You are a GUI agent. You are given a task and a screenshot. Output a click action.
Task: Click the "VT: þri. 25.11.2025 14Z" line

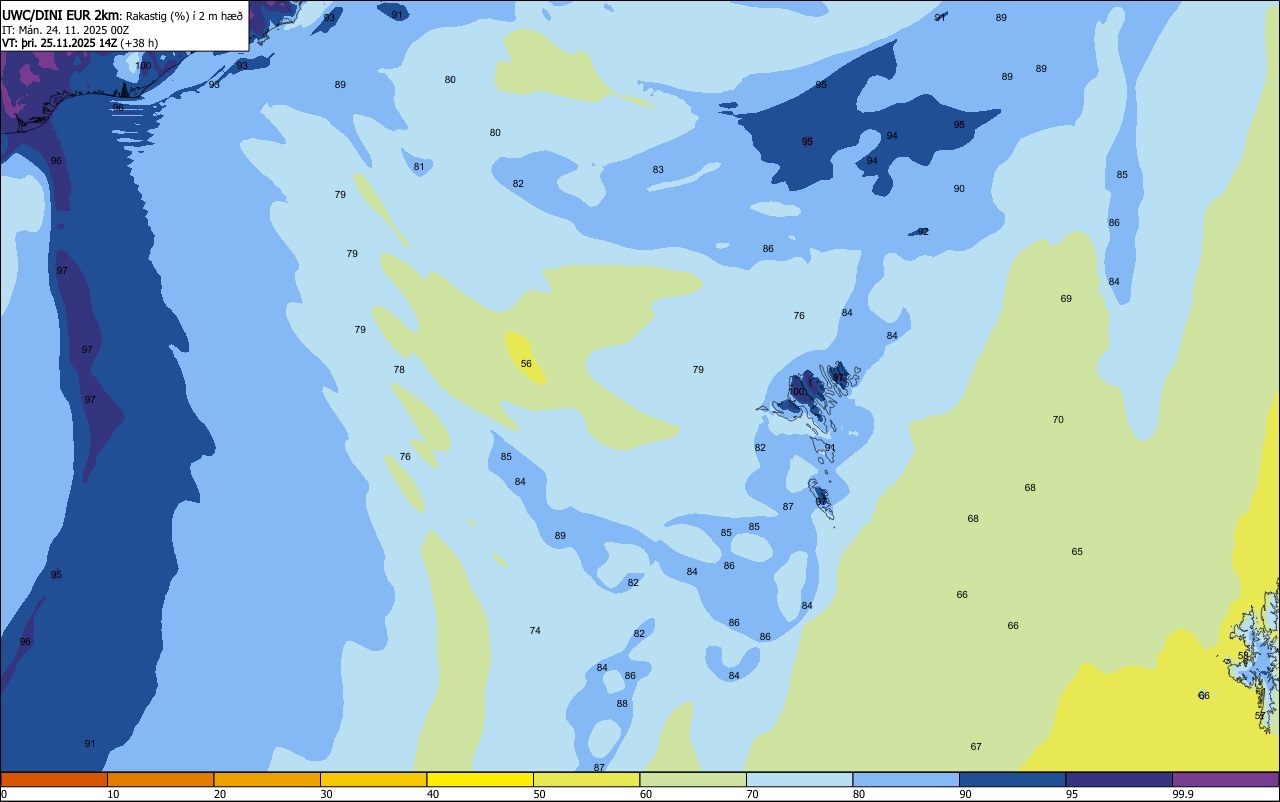(59, 43)
